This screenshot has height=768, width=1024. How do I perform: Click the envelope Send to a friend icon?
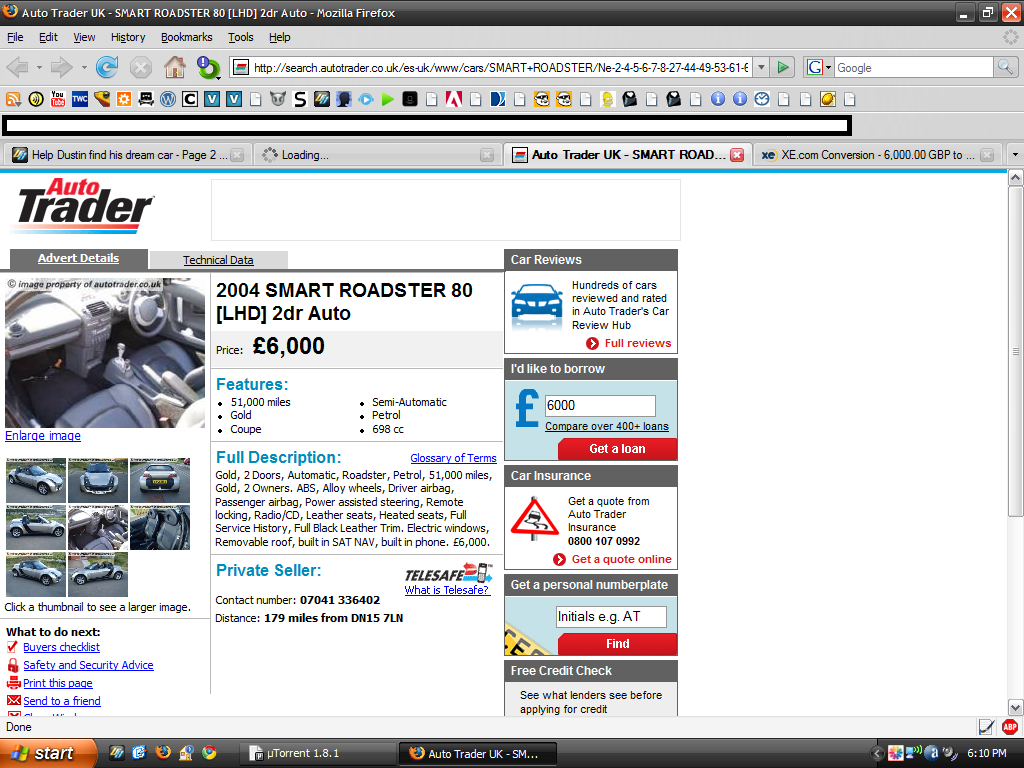tap(13, 700)
